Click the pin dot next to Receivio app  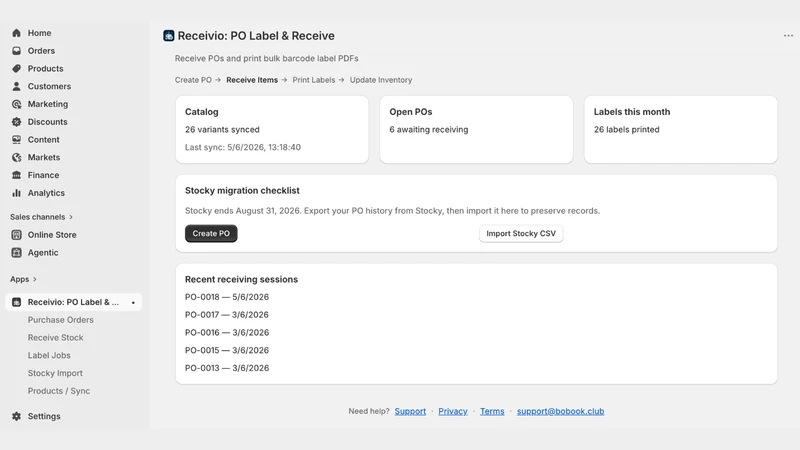coord(133,303)
